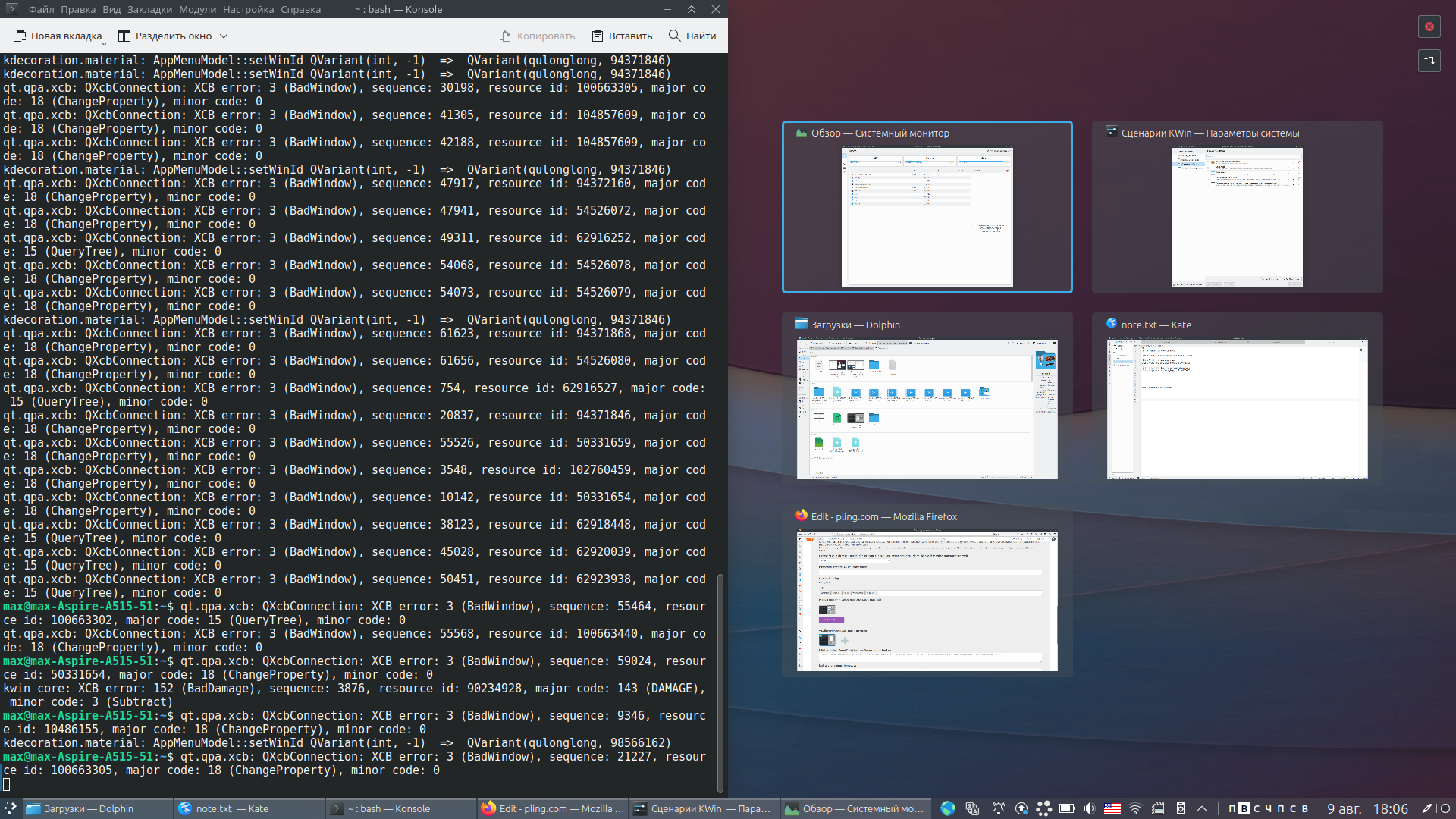The width and height of the screenshot is (1456, 819).
Task: Click the Find magnifier icon
Action: pos(674,36)
